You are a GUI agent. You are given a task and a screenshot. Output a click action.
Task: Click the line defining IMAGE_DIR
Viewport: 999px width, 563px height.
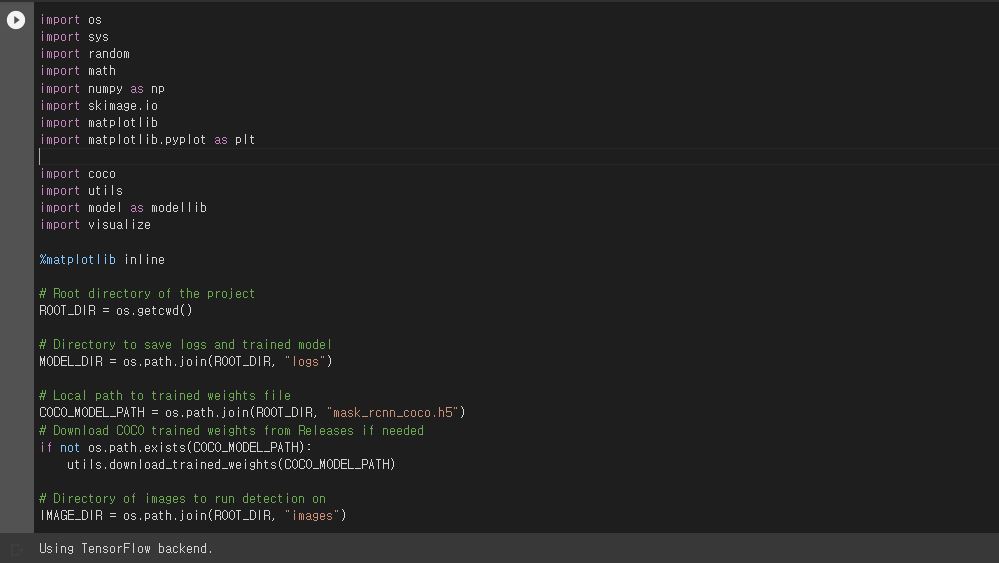(x=193, y=516)
